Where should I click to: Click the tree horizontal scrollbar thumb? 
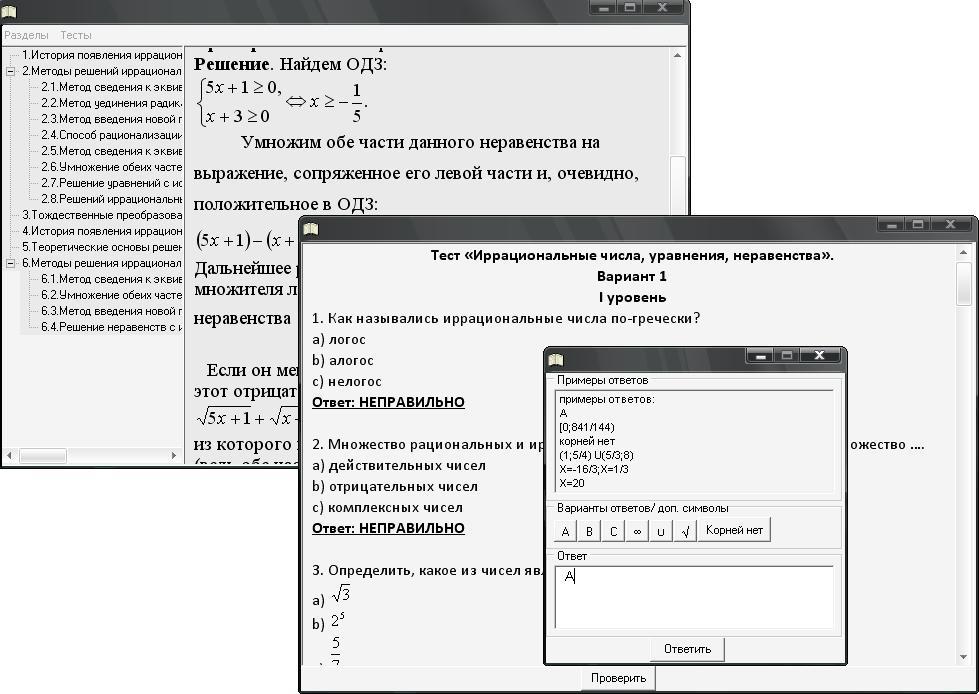click(x=42, y=456)
